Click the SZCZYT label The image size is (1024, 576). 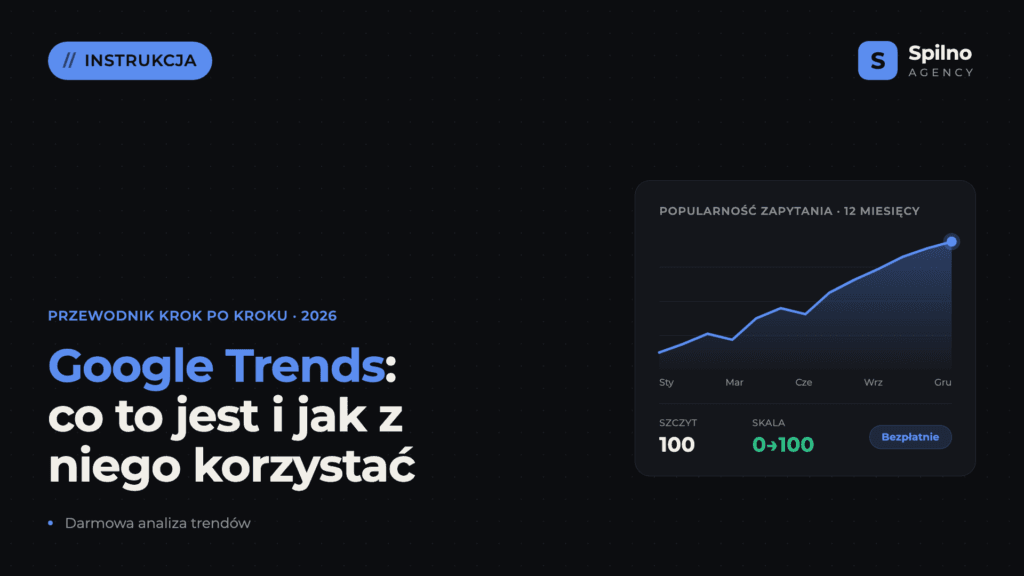[678, 423]
